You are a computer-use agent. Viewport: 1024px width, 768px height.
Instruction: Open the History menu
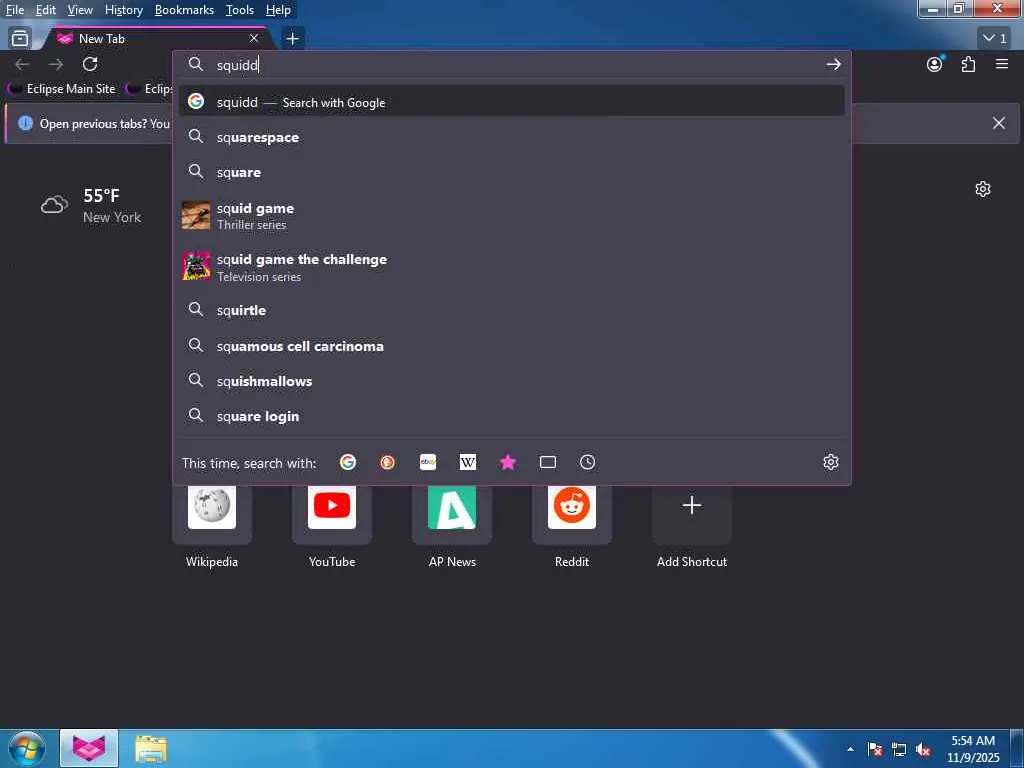124,10
